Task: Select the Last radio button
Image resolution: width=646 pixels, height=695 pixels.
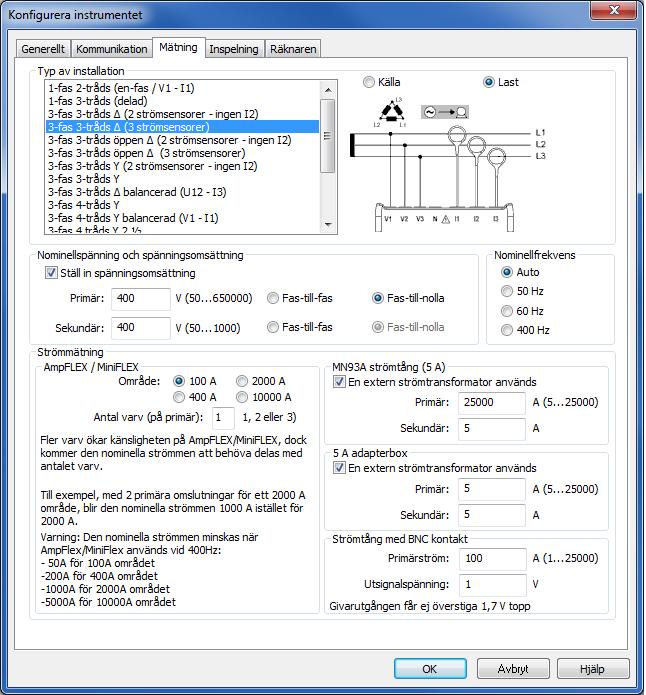Action: 489,82
